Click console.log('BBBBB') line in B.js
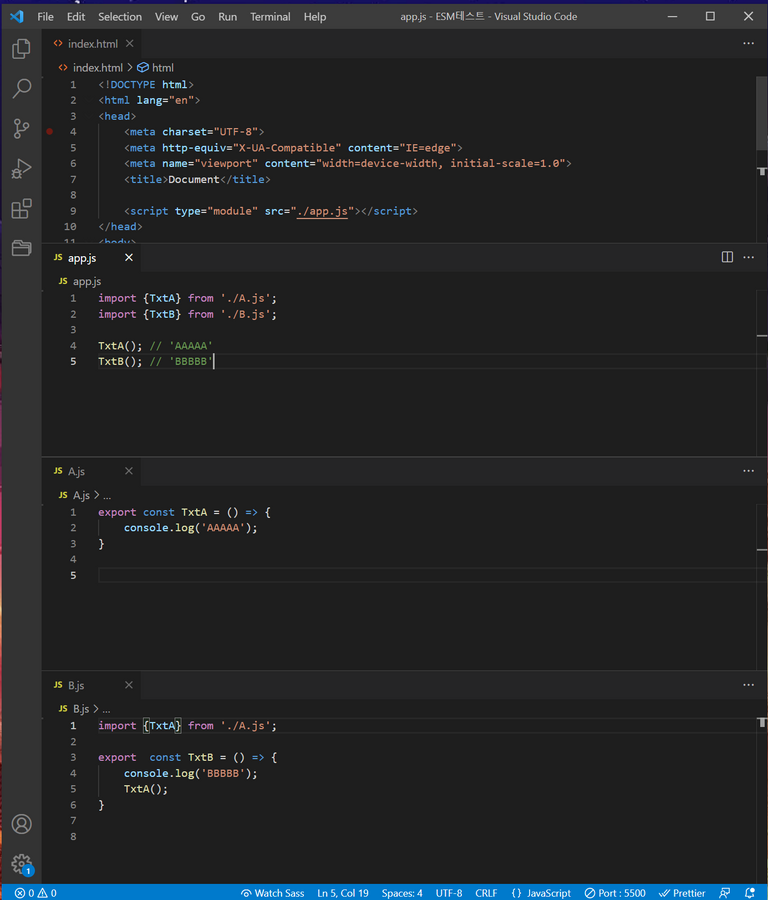The width and height of the screenshot is (768, 900). [191, 774]
